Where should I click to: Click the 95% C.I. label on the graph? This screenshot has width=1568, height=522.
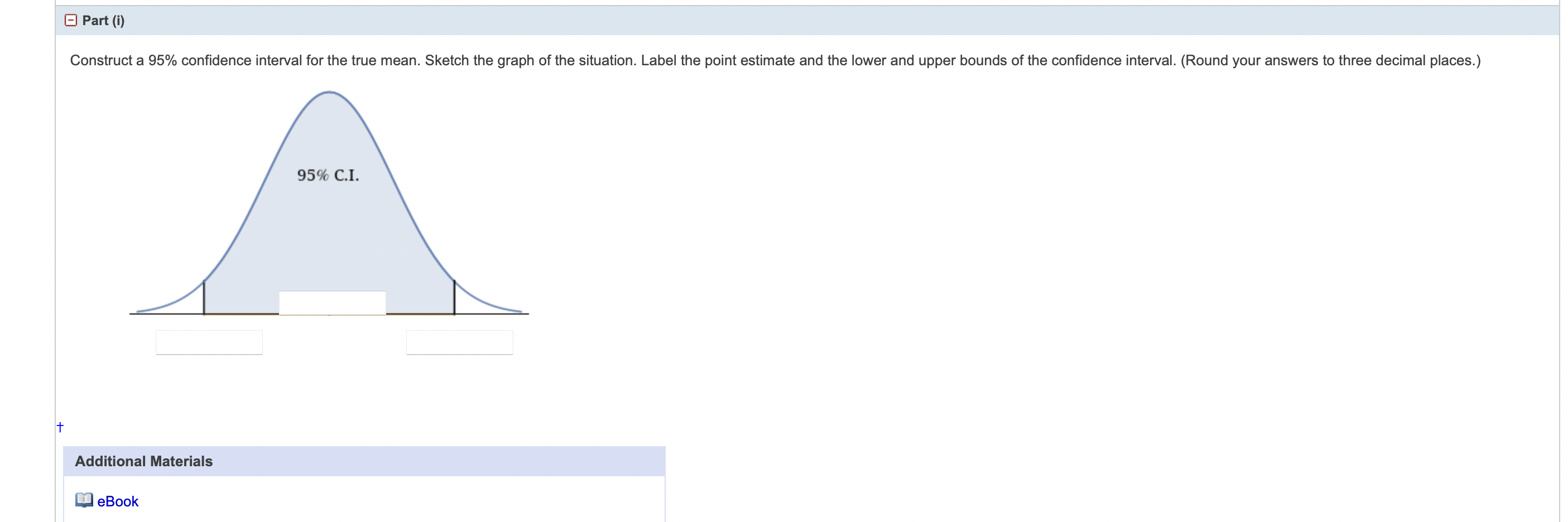pyautogui.click(x=328, y=176)
